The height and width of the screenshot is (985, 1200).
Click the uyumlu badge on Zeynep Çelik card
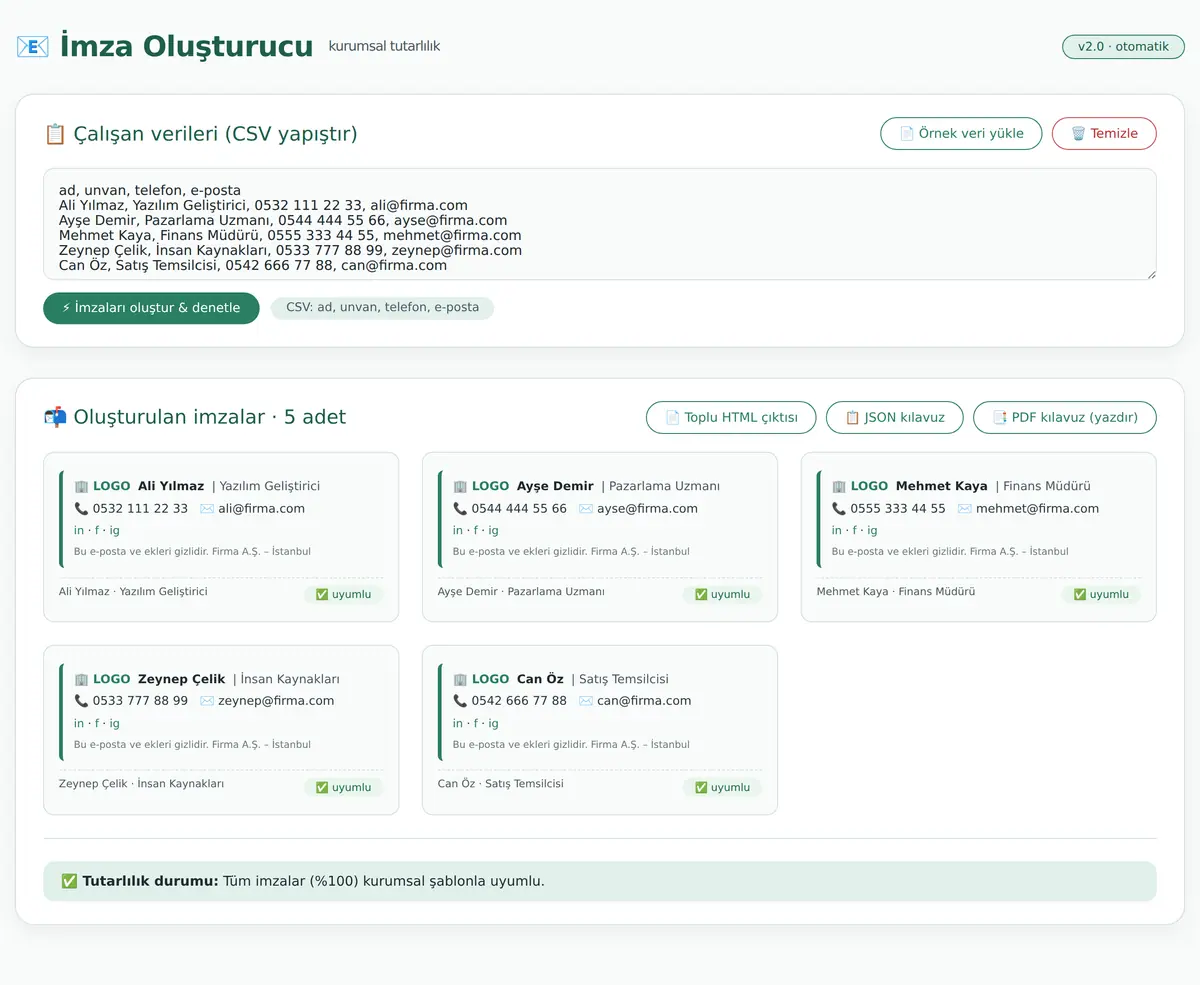click(x=343, y=787)
